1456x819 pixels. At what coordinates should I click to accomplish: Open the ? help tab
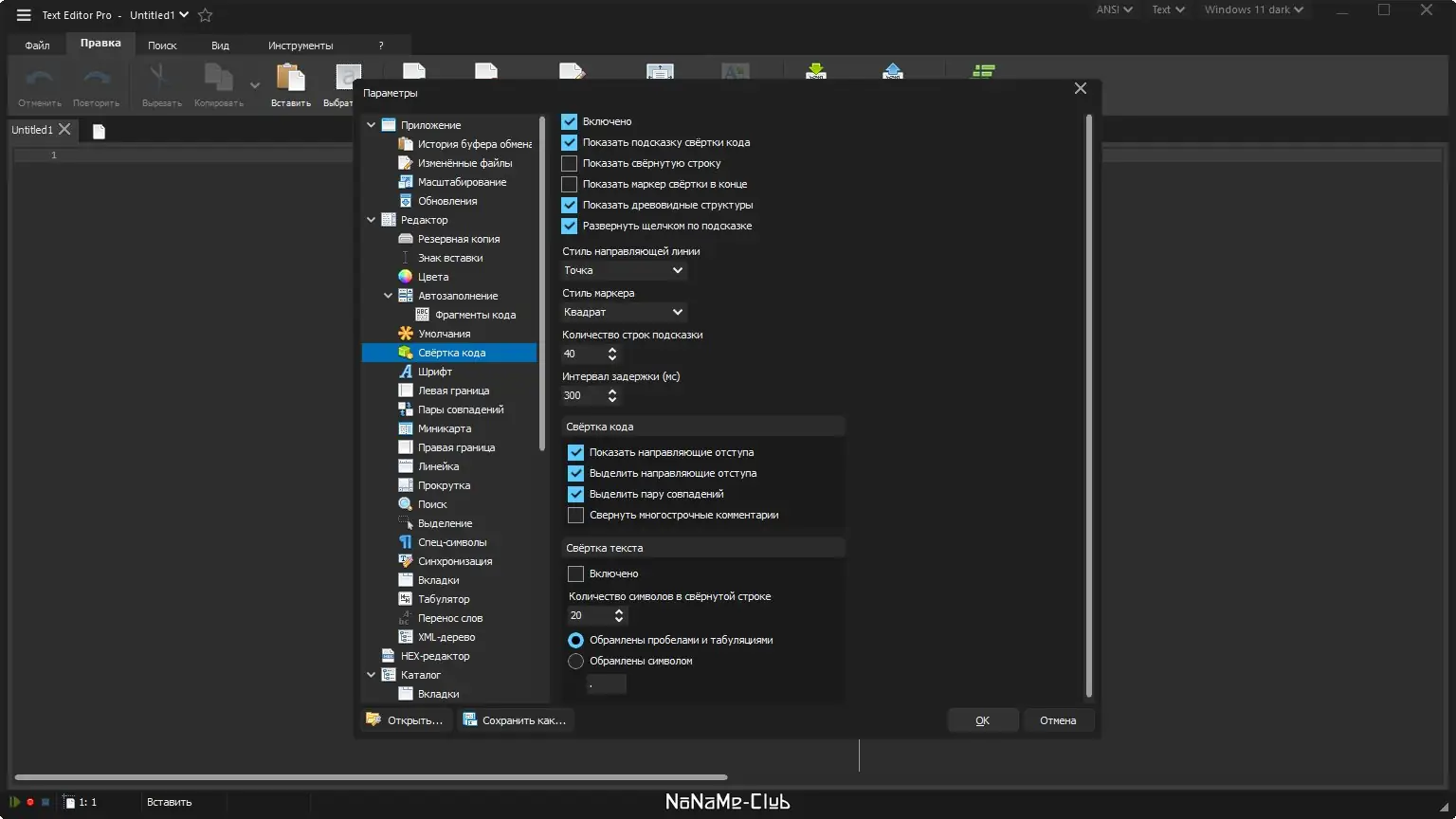[381, 45]
